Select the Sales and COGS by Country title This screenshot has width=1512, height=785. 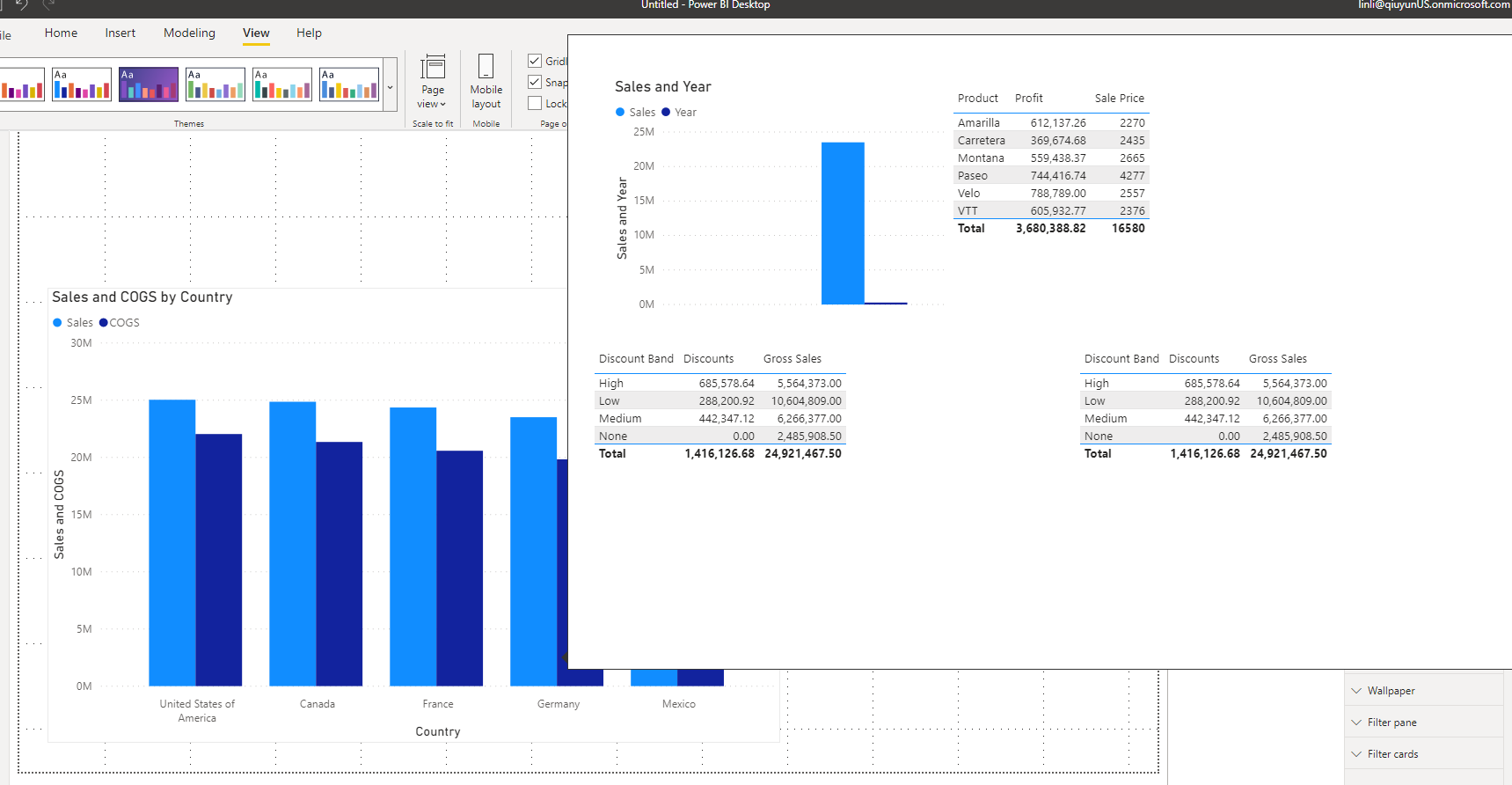click(142, 297)
